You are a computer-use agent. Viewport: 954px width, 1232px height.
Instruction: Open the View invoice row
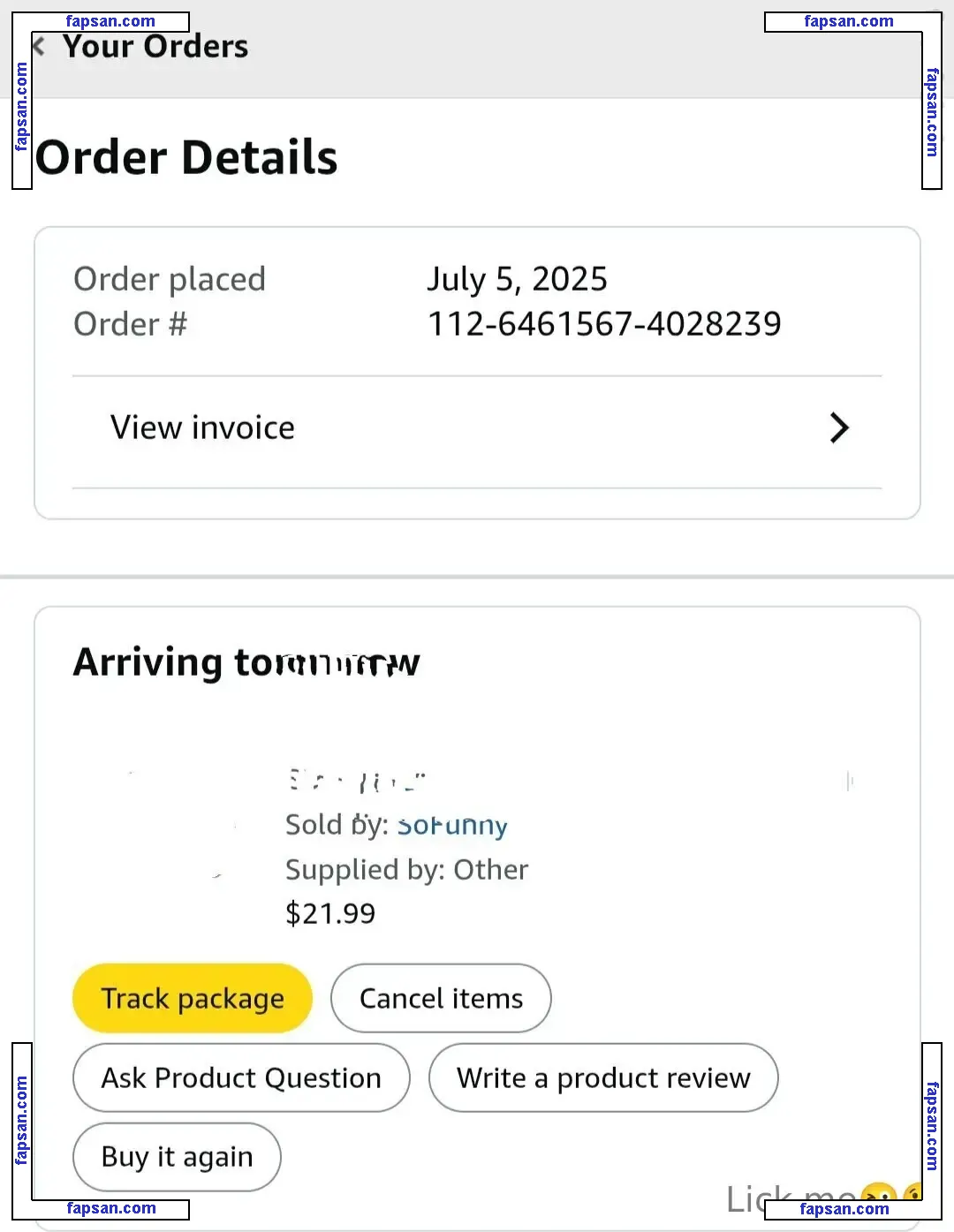click(477, 432)
